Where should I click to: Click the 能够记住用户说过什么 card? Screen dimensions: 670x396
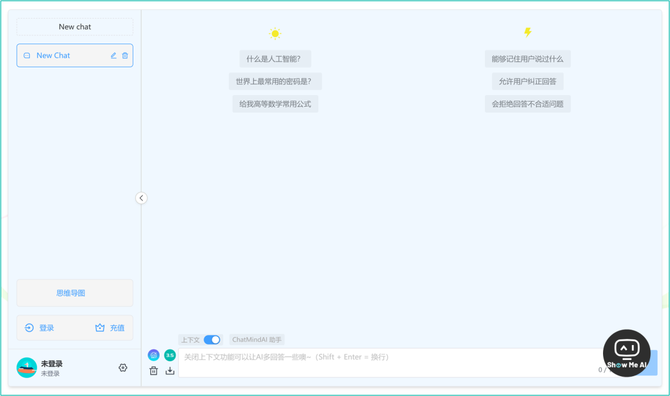(528, 59)
